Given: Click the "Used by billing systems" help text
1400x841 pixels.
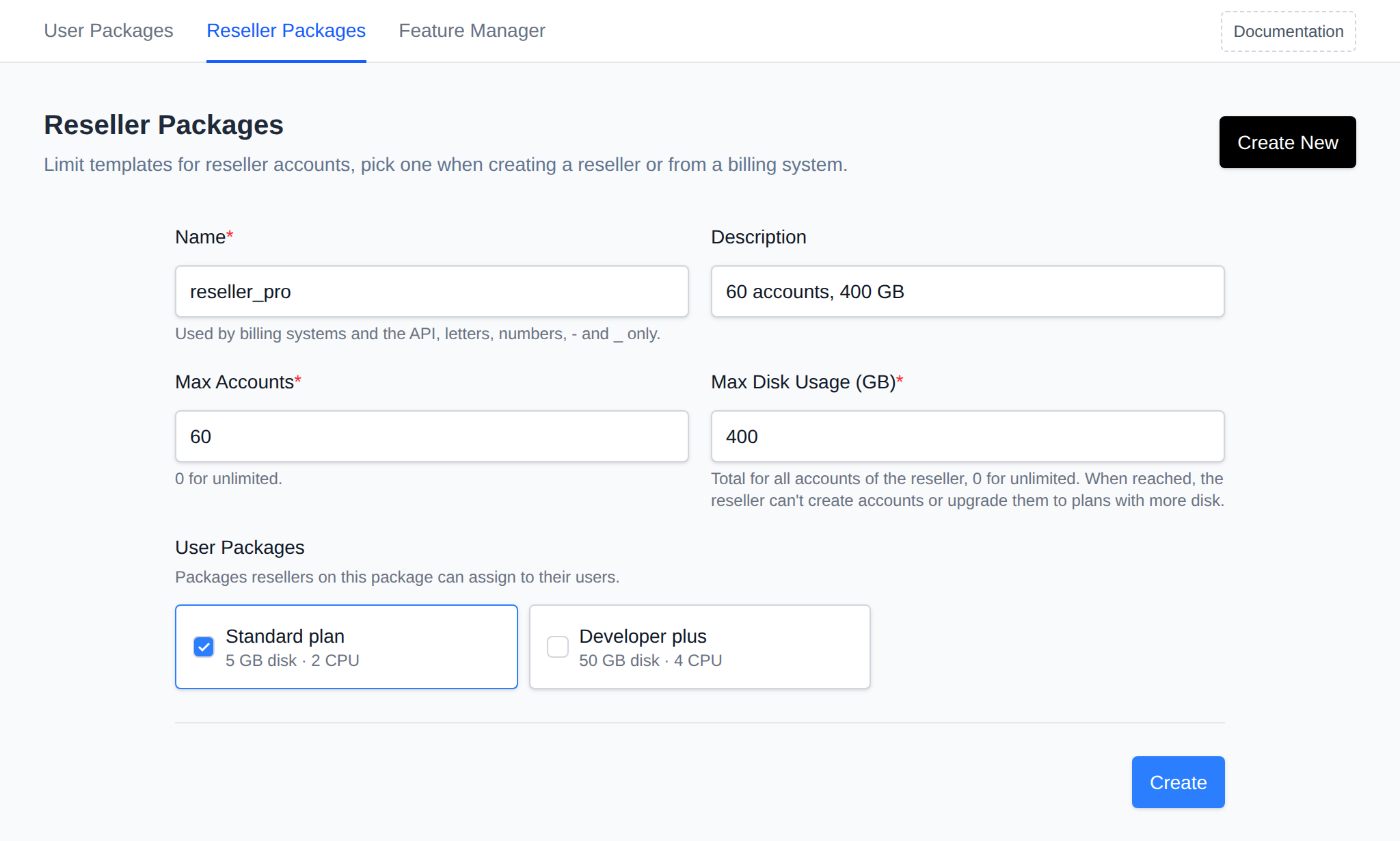Looking at the screenshot, I should (418, 334).
